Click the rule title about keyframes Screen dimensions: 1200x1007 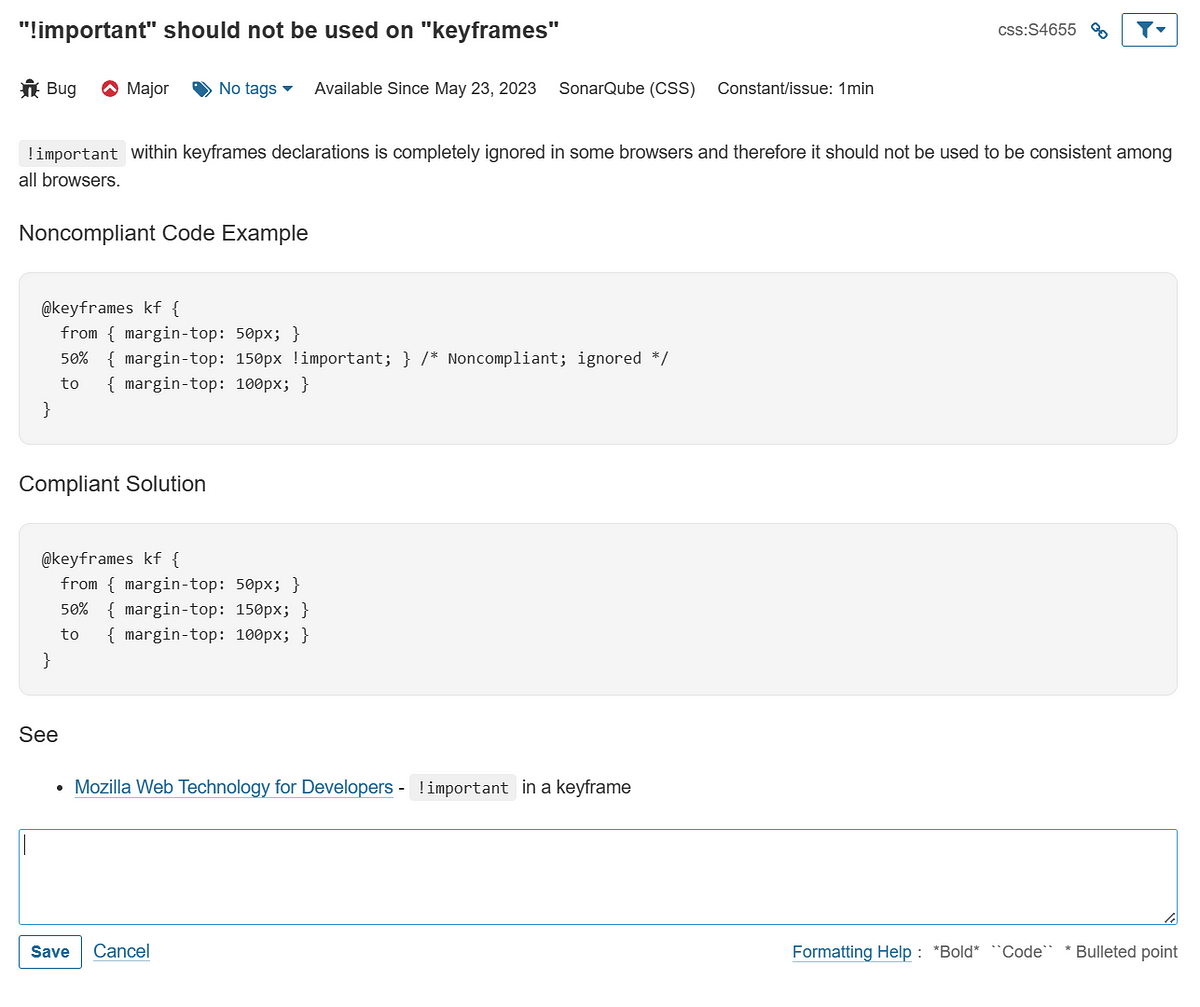[x=289, y=30]
